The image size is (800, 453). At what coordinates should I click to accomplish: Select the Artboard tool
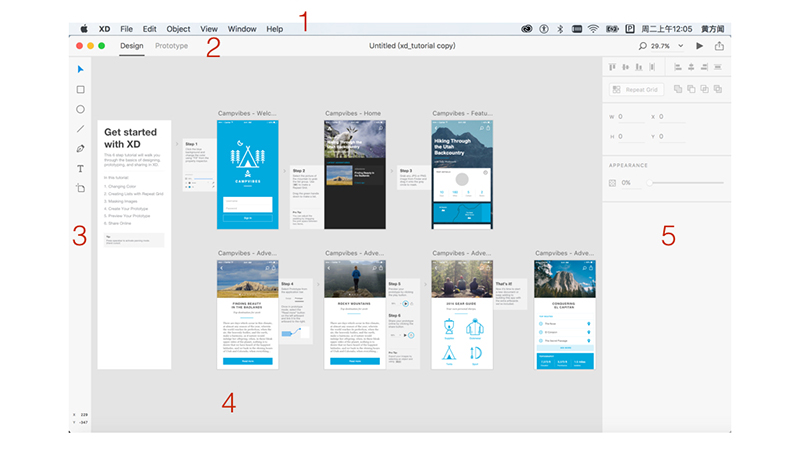[81, 188]
